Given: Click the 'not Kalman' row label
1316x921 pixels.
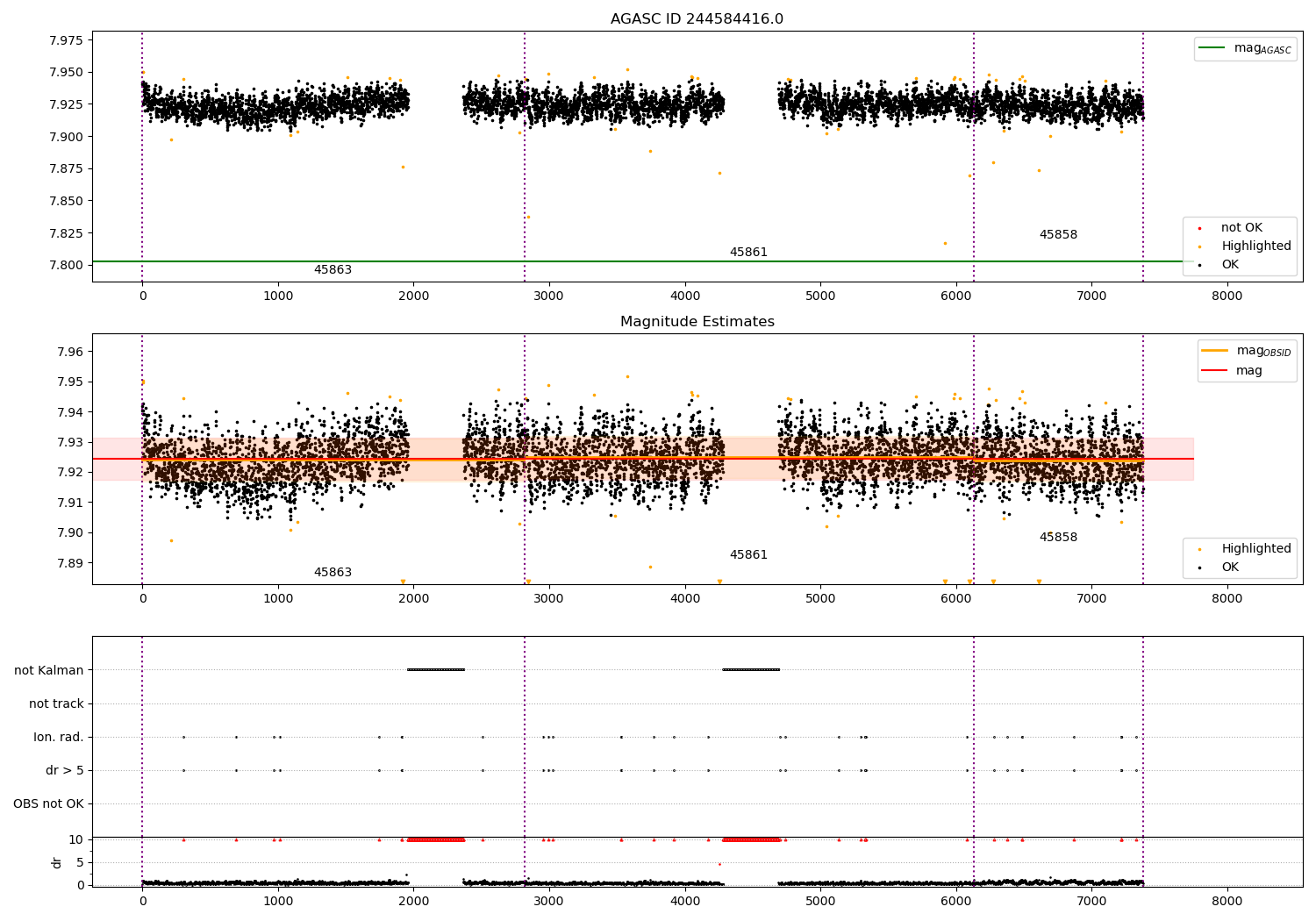Looking at the screenshot, I should click(x=49, y=671).
